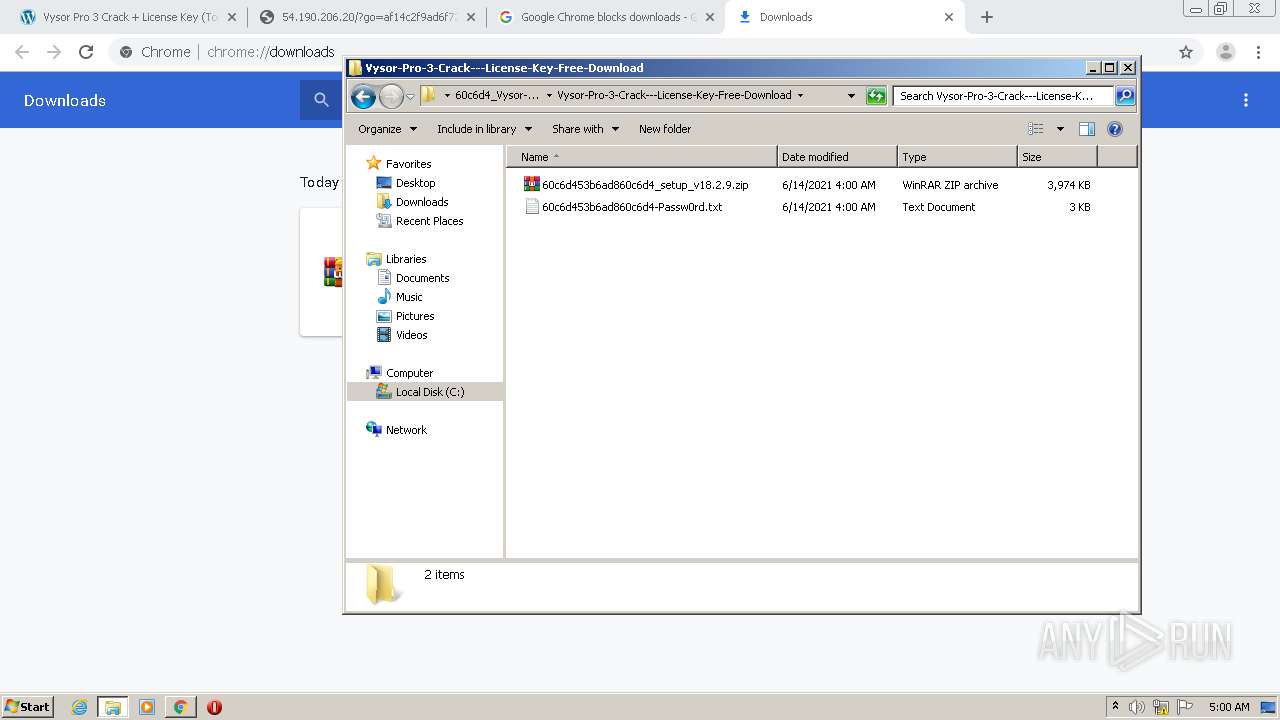Click the search magnifier icon in Explorer
The width and height of the screenshot is (1280, 720).
pos(1125,96)
